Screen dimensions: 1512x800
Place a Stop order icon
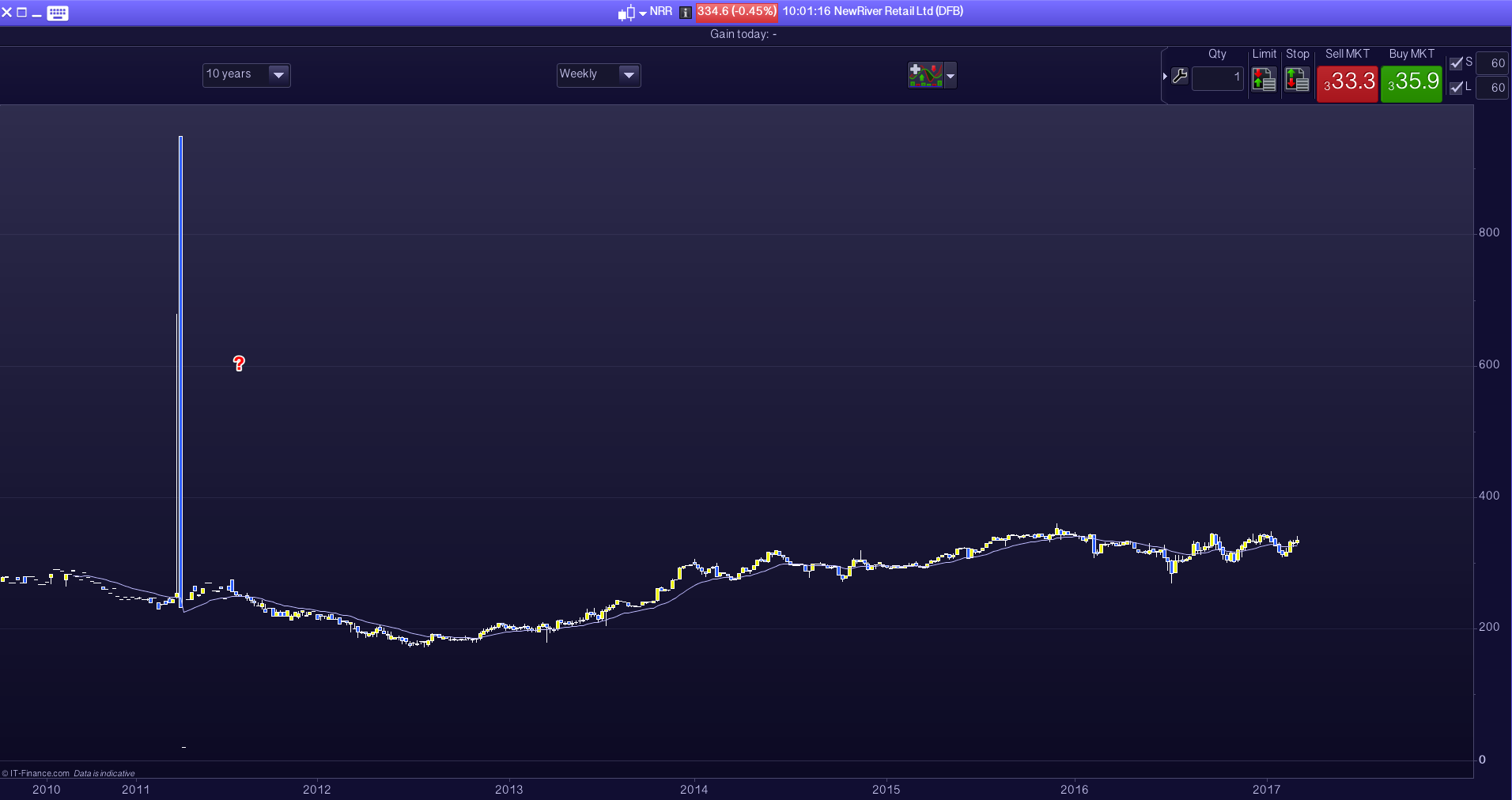coord(1297,80)
